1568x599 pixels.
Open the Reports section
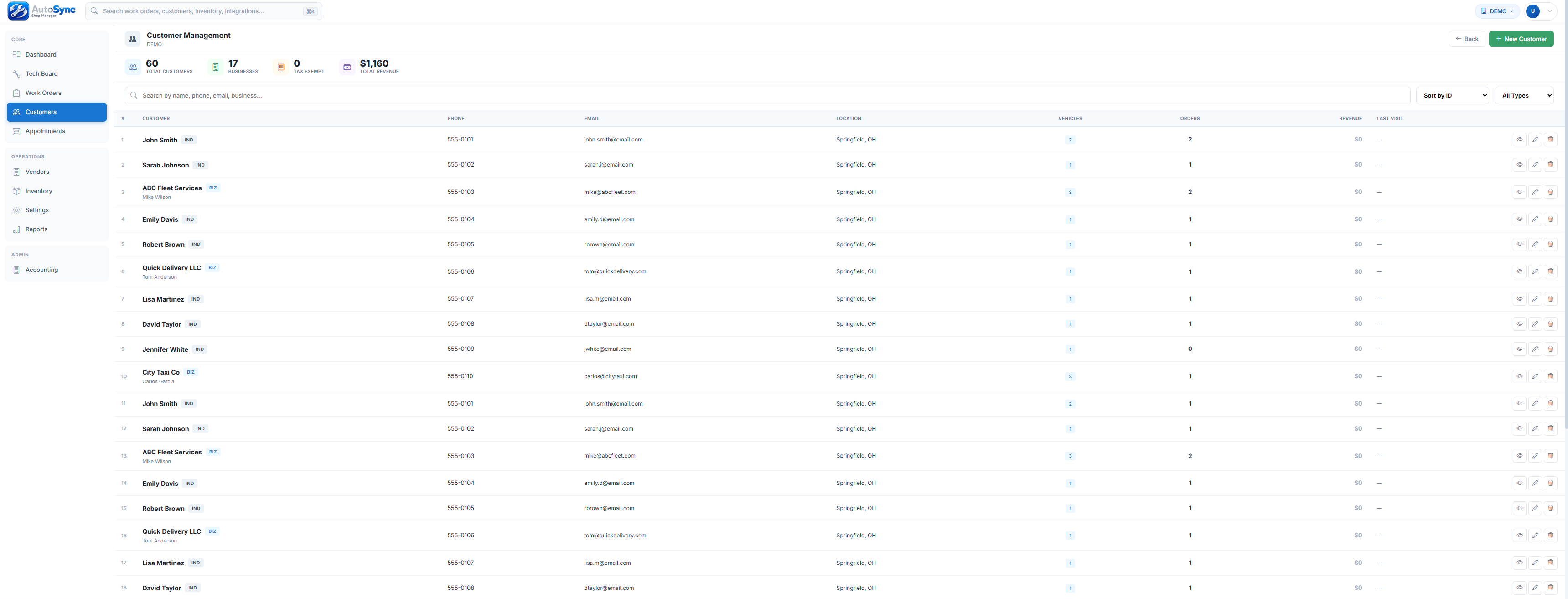coord(36,229)
